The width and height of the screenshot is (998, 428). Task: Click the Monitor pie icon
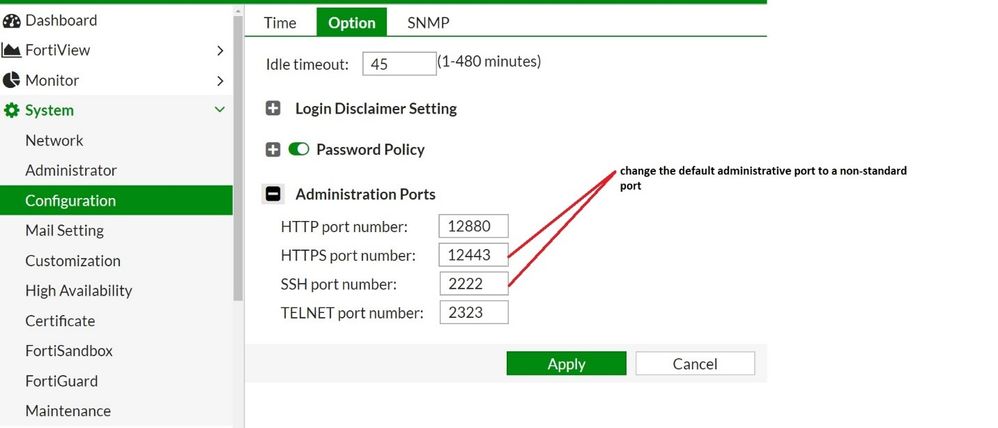tap(12, 80)
